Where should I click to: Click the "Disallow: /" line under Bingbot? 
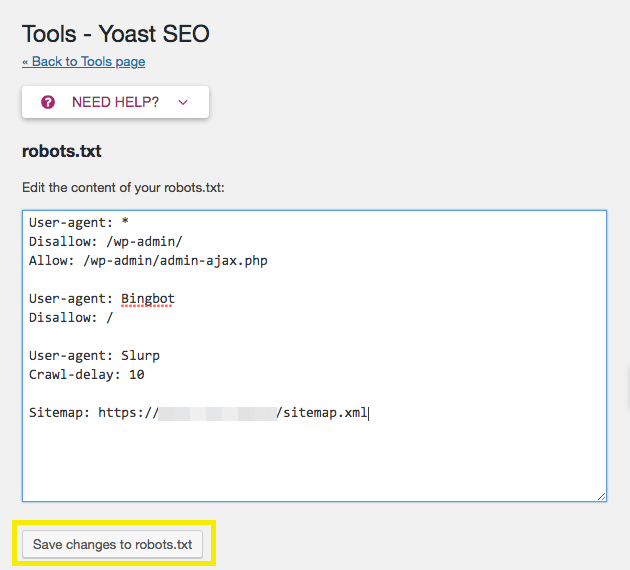[71, 317]
